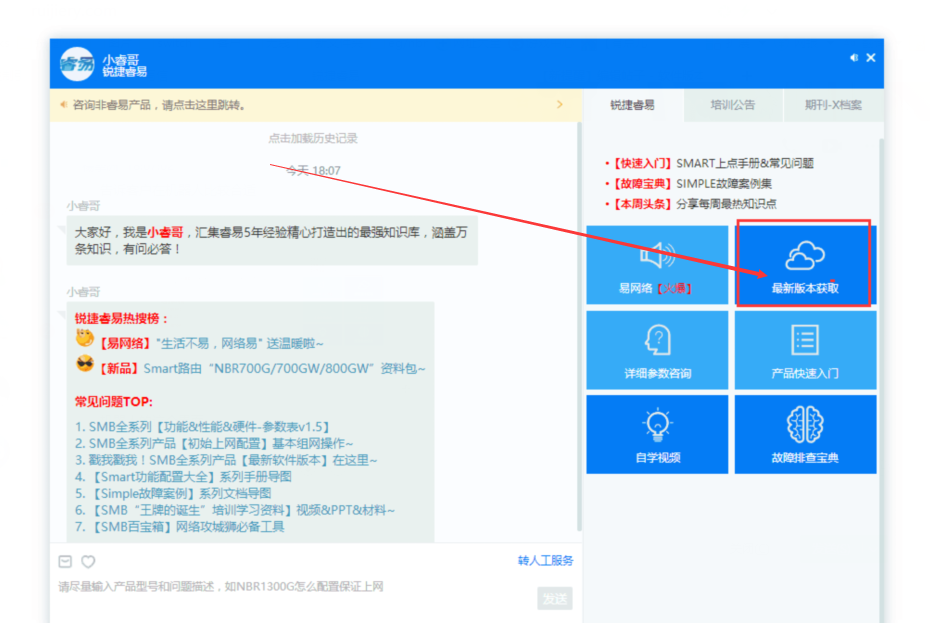This screenshot has width=930, height=623.
Task: Click the message input field placeholder
Action: [x=221, y=587]
